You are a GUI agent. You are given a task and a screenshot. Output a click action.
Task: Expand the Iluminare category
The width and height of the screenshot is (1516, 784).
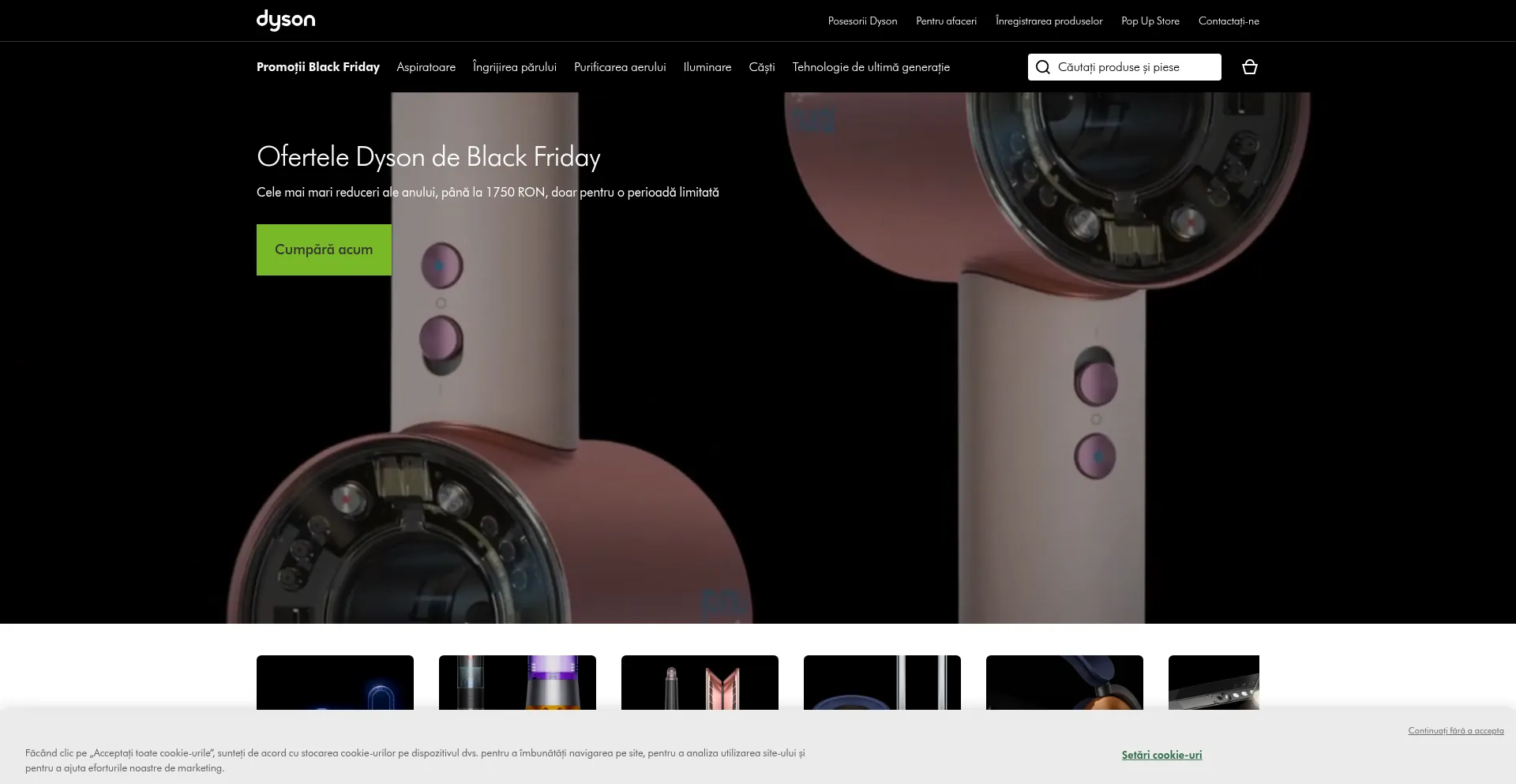coord(707,67)
